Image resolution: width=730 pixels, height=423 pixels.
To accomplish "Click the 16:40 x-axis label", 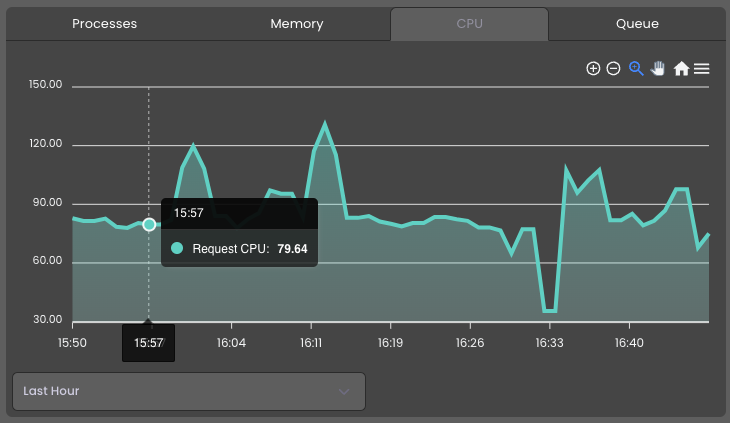I will coord(629,343).
